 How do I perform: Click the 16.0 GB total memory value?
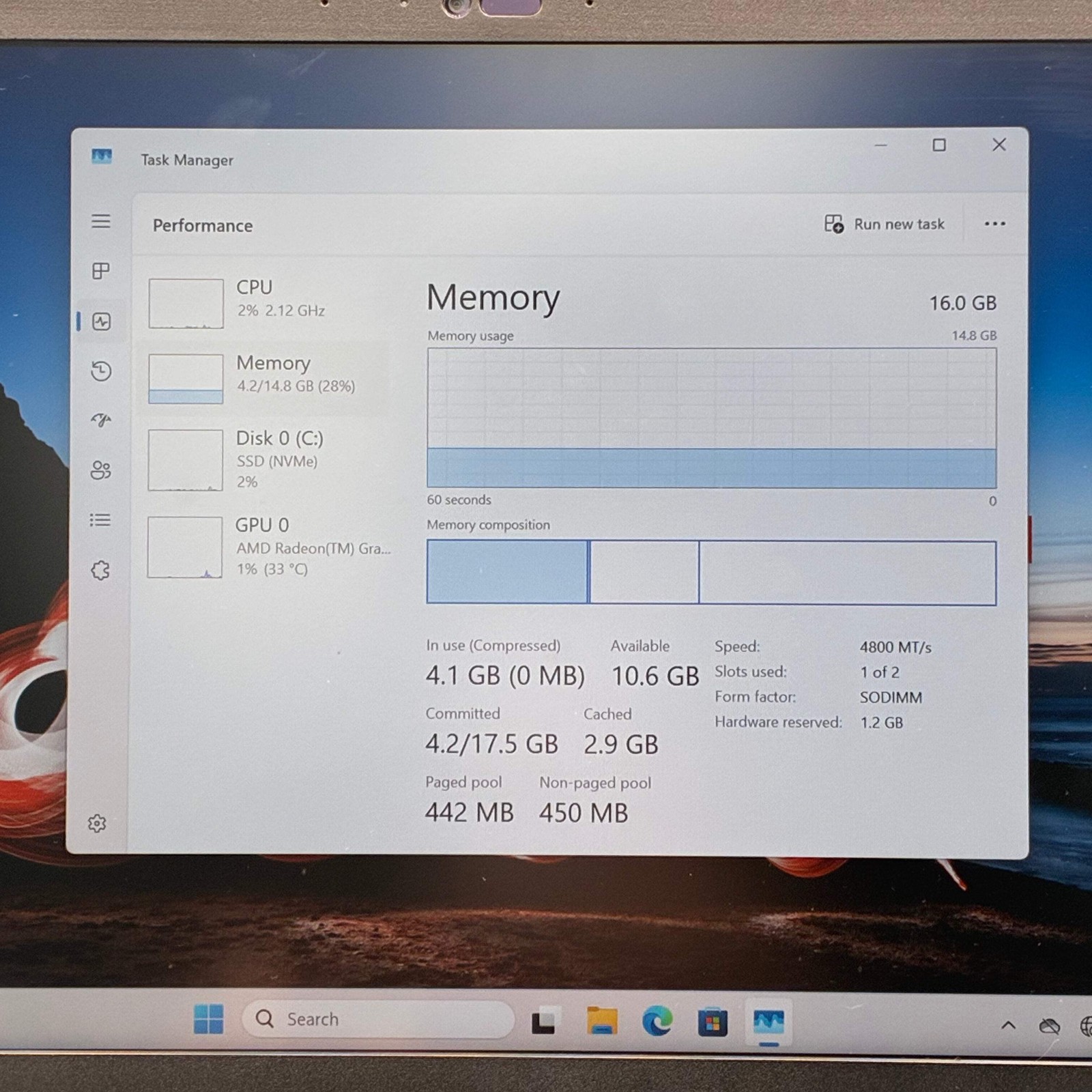click(963, 303)
